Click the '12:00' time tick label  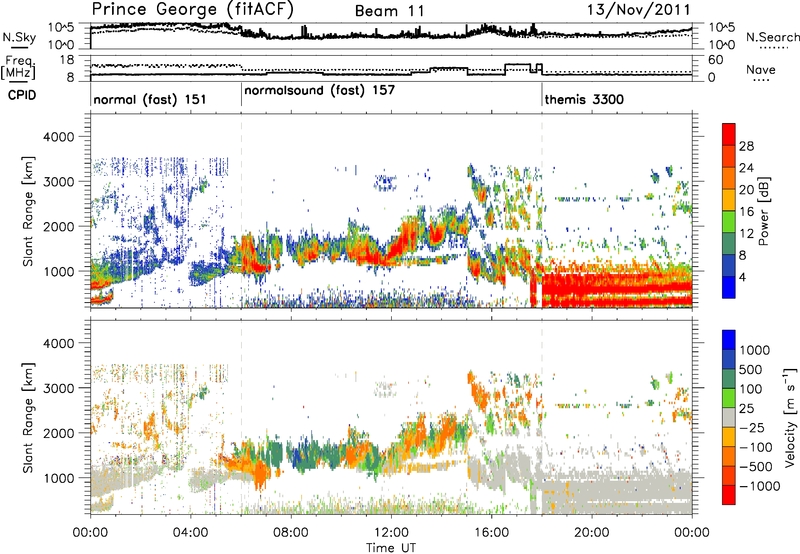tap(391, 533)
